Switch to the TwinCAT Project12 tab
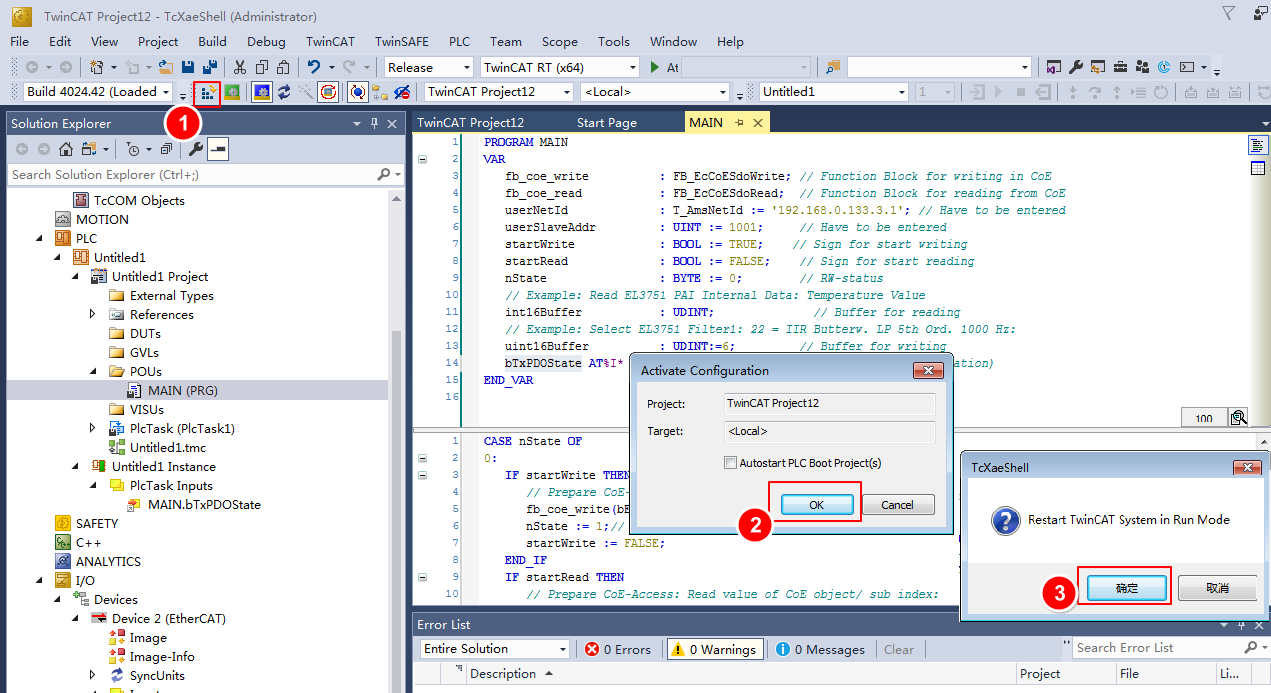 pos(470,123)
